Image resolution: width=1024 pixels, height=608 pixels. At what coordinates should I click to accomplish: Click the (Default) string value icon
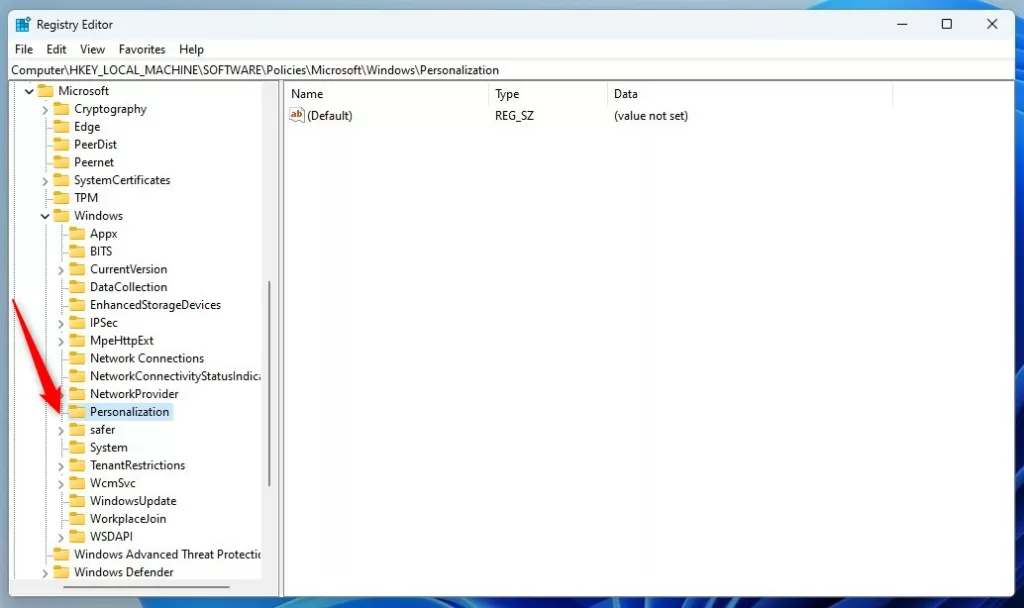tap(296, 115)
